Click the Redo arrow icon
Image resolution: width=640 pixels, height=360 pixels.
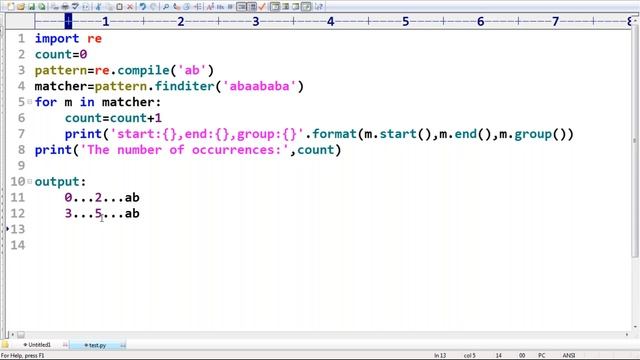153,7
